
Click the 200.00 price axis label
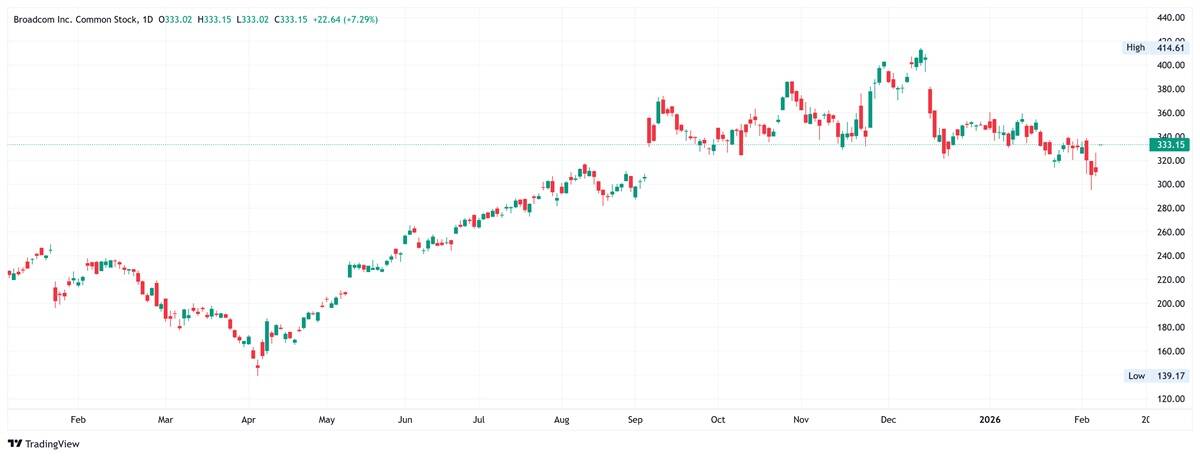pos(1170,304)
